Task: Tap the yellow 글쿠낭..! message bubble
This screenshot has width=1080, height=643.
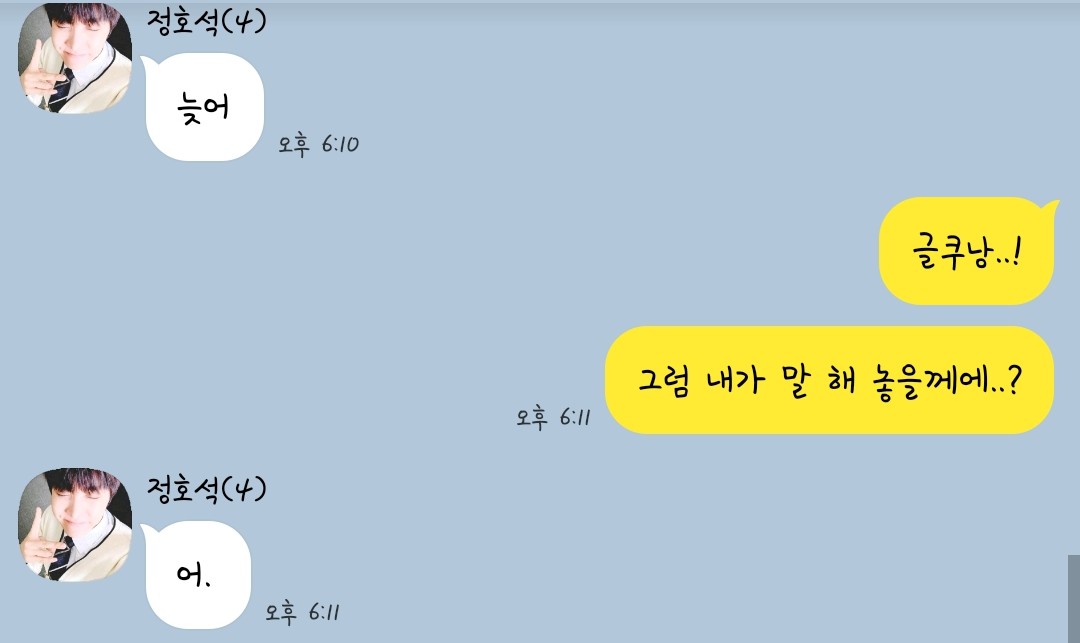Action: coord(966,251)
